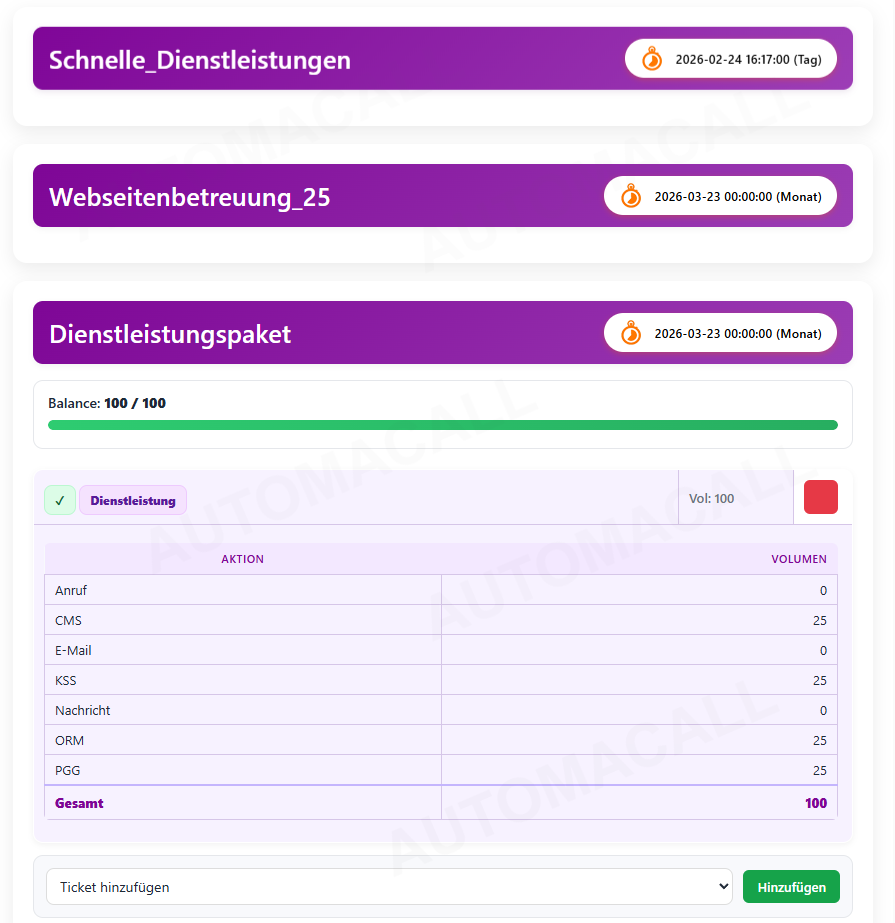The image size is (895, 923).
Task: Sort by the VOLUMEN column header
Action: [798, 559]
